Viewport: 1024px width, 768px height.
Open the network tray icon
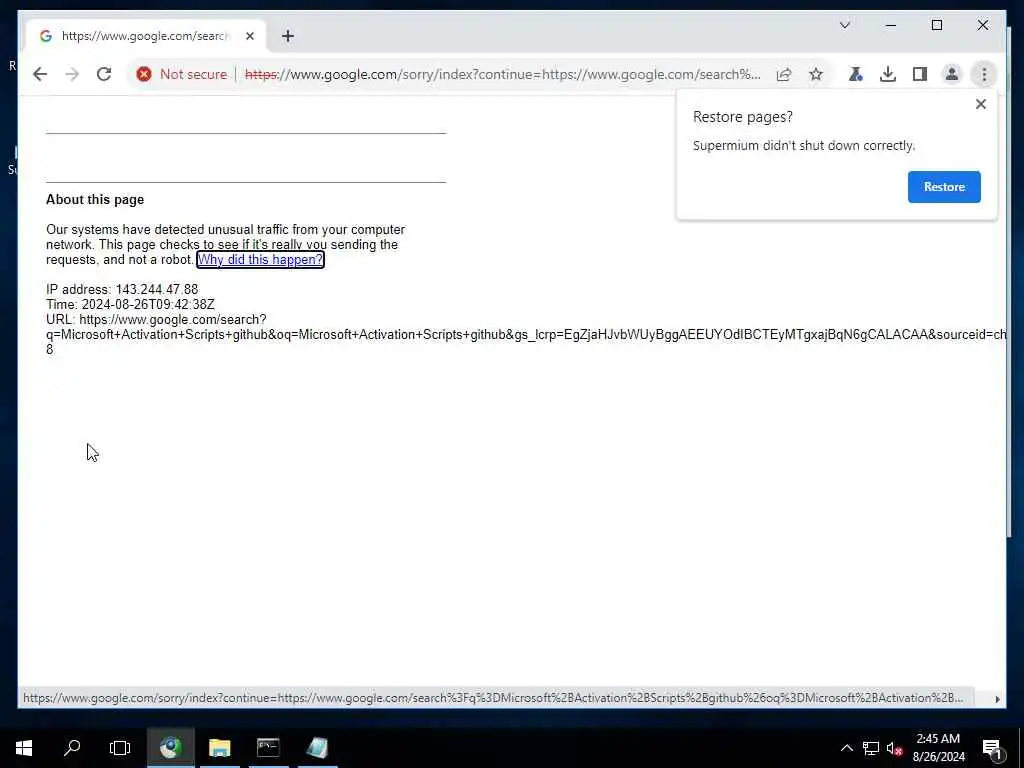[x=871, y=748]
